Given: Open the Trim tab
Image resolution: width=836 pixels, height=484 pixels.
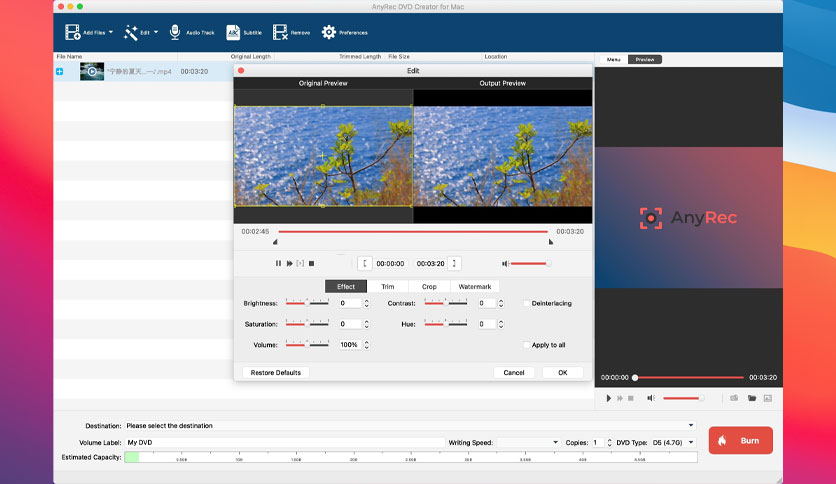Looking at the screenshot, I should pos(388,287).
